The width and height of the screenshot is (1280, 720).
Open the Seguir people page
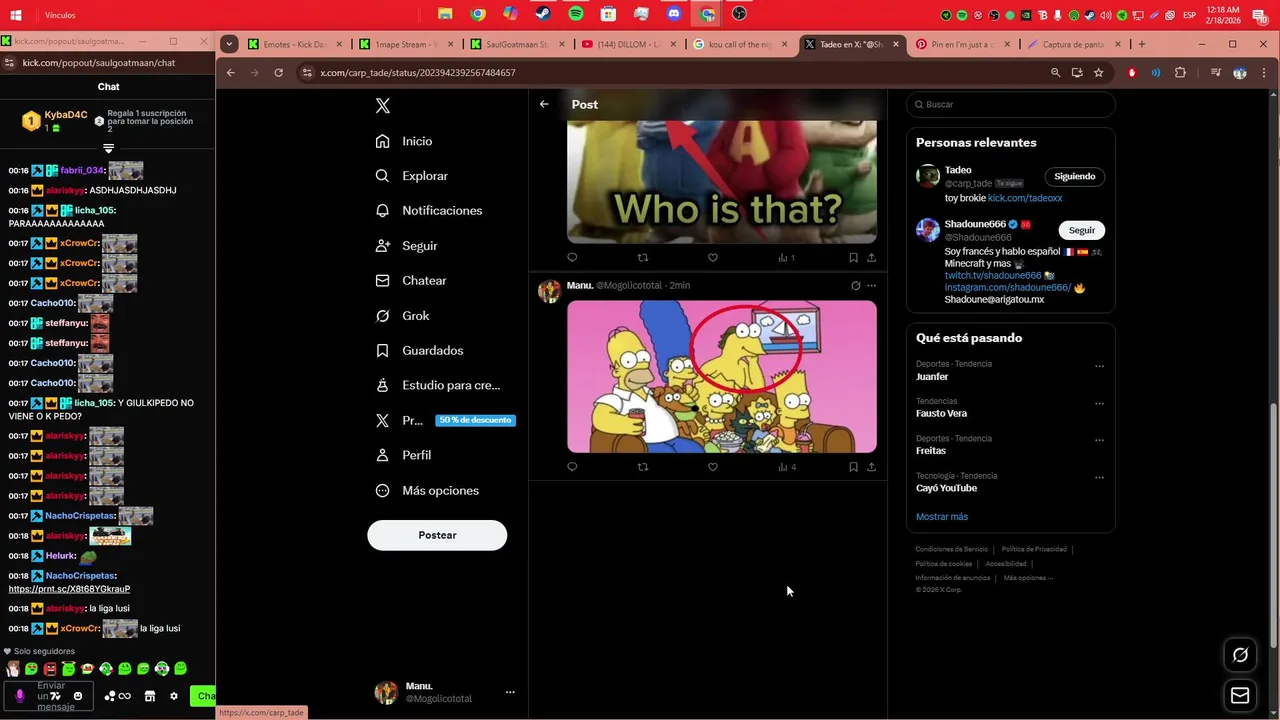coord(406,246)
